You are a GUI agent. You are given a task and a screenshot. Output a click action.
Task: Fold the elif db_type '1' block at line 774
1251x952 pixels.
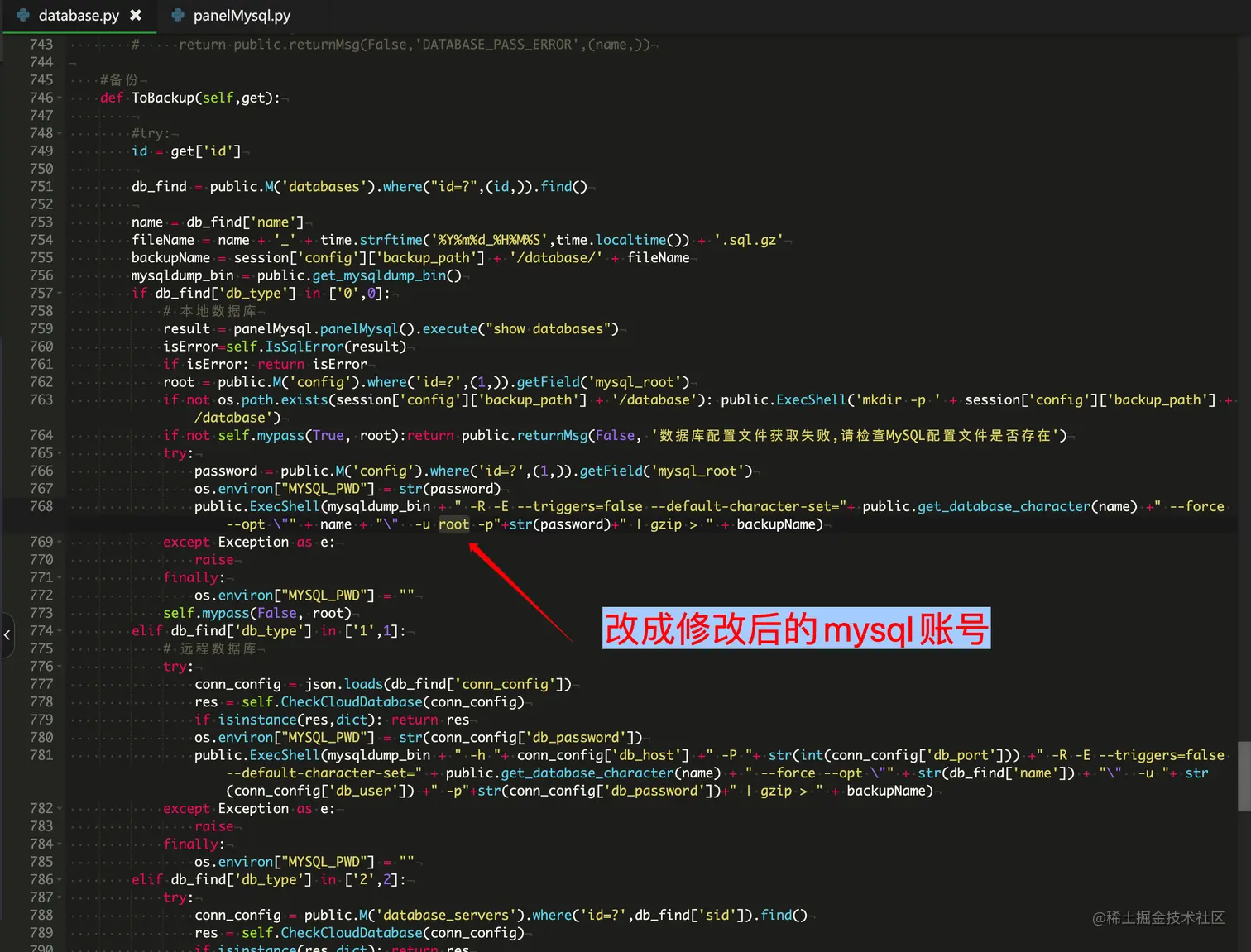60,631
